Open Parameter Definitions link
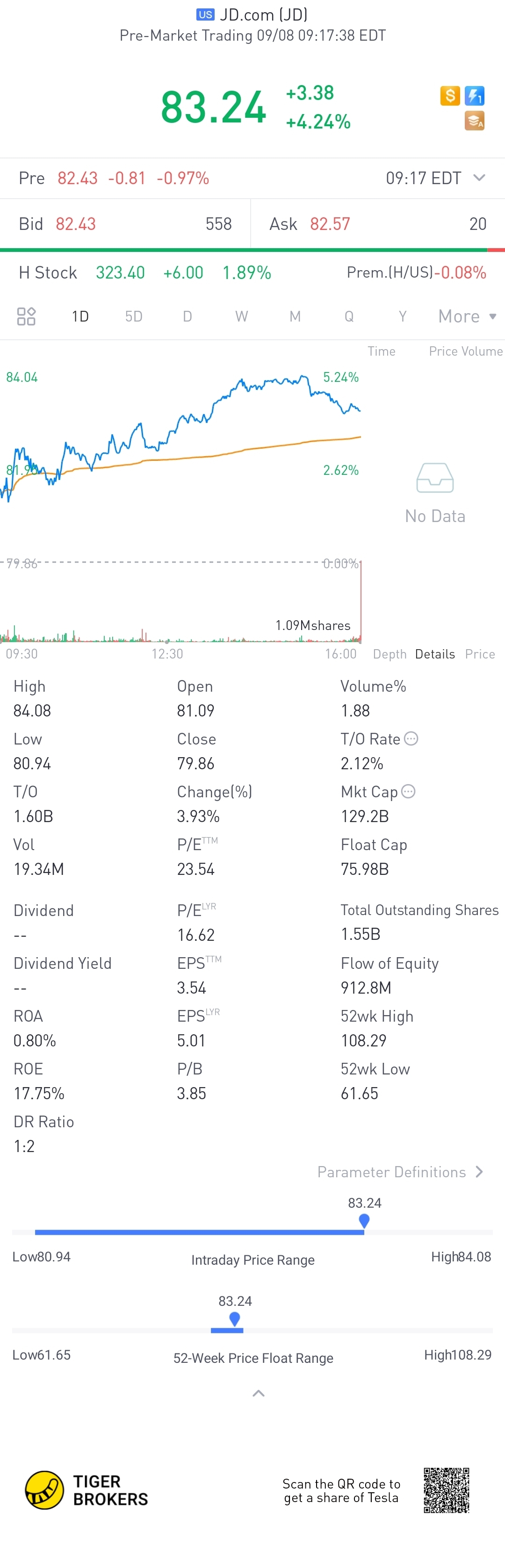 (400, 1172)
